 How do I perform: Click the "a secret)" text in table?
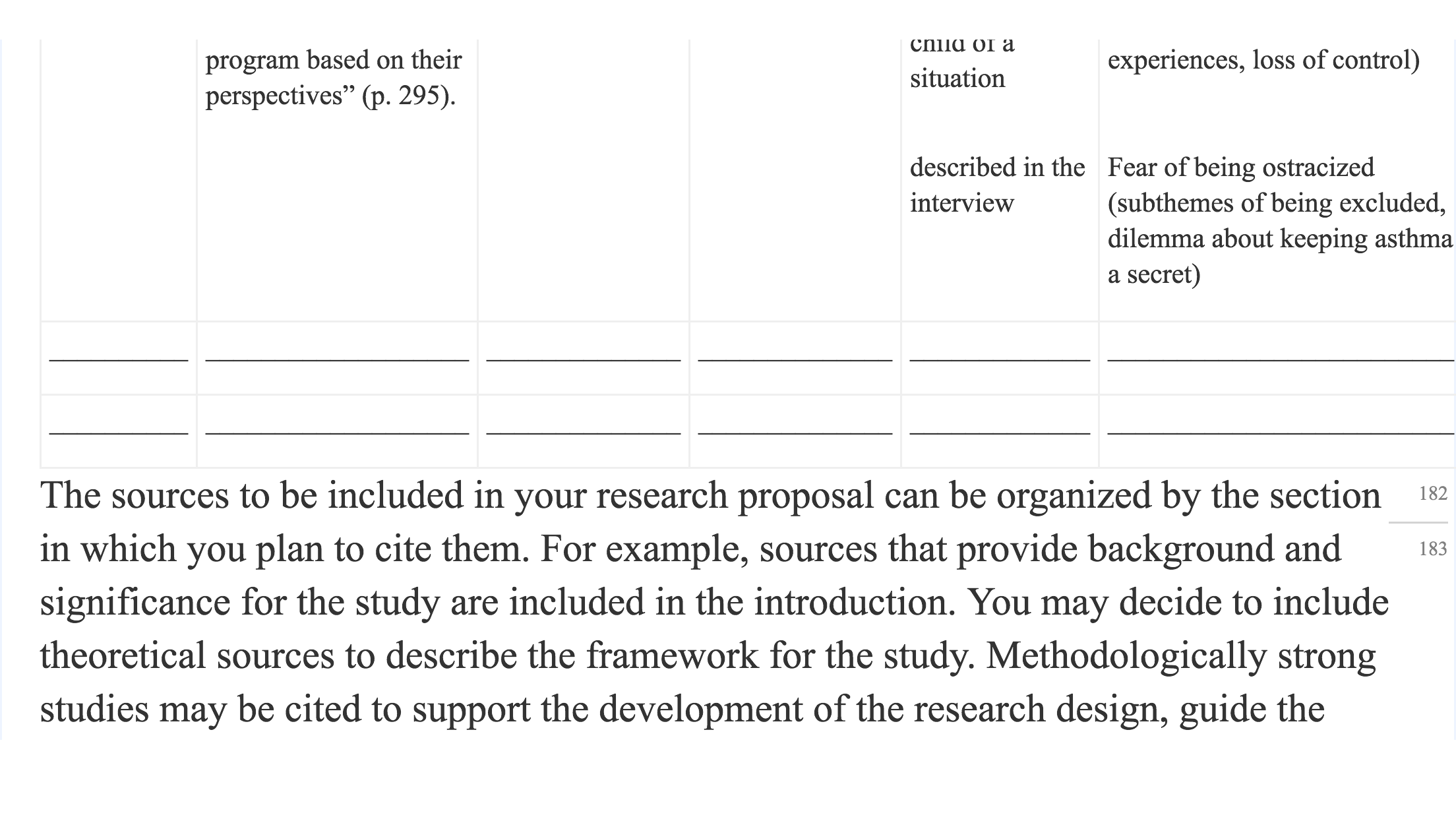coord(1154,274)
